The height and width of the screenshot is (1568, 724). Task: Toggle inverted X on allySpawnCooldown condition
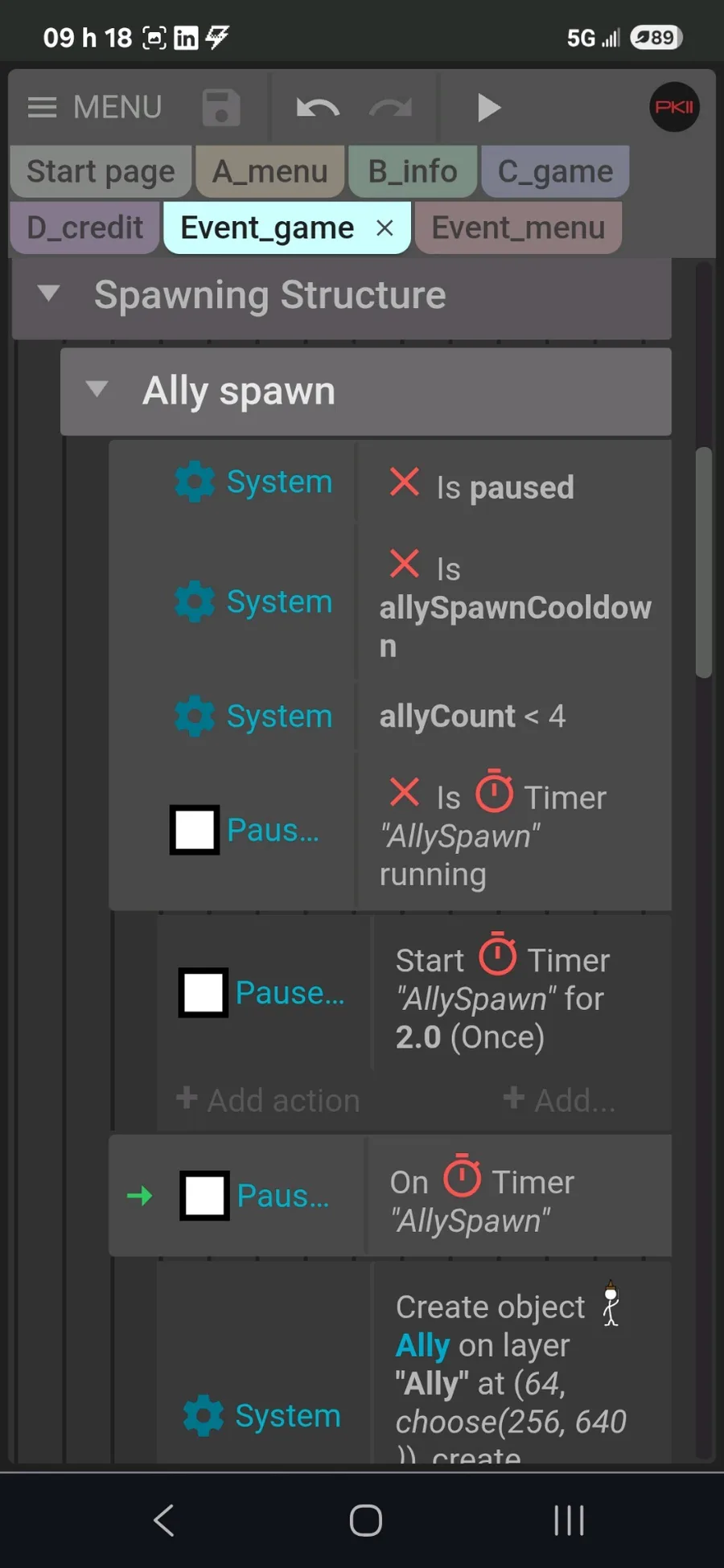click(404, 564)
